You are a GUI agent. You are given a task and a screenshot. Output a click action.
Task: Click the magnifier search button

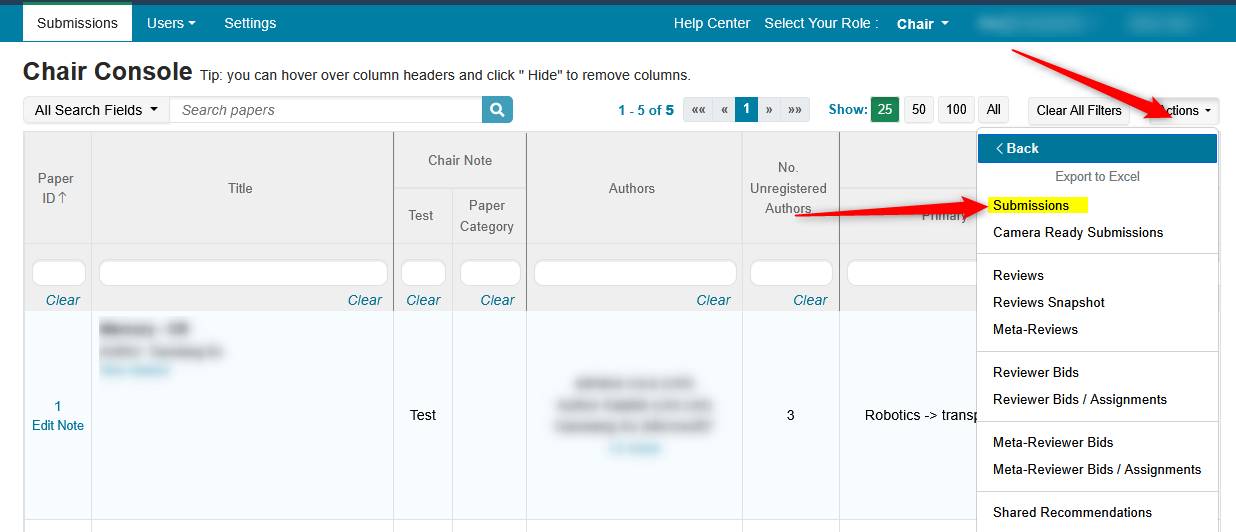pyautogui.click(x=497, y=110)
